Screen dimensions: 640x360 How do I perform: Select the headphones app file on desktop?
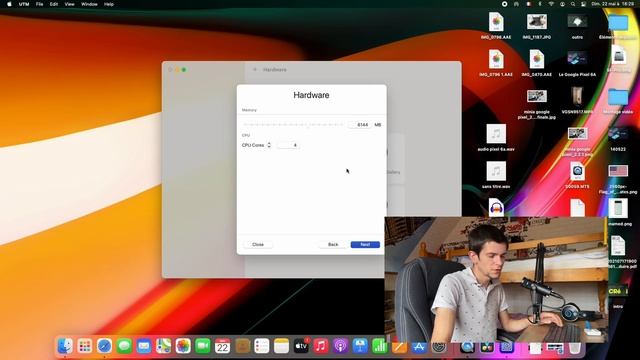[x=496, y=207]
